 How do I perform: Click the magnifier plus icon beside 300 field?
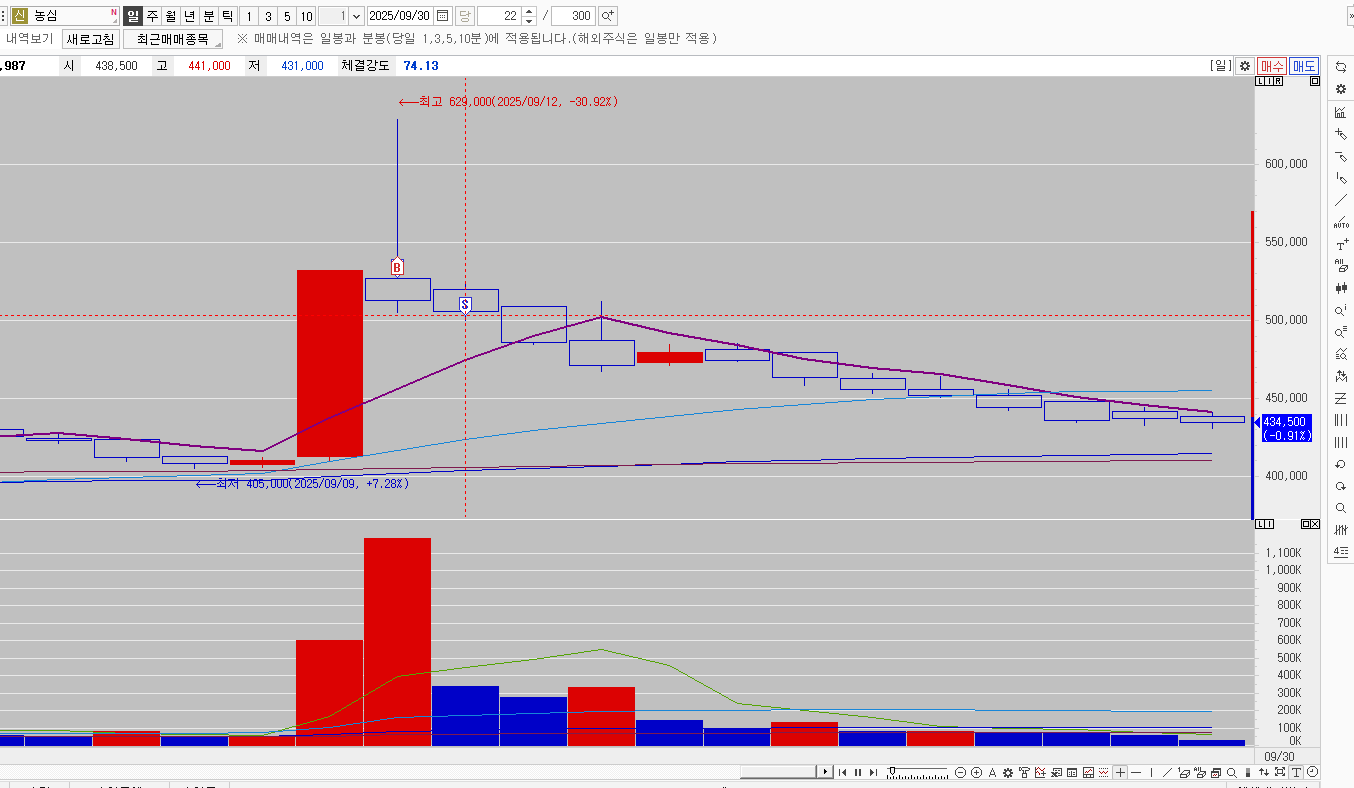(x=608, y=16)
